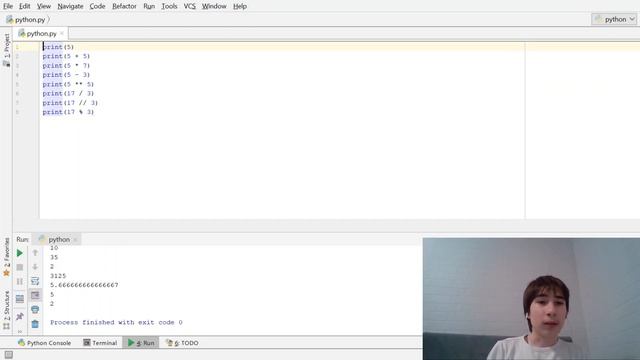Click the print output icon in Run panel
This screenshot has height=360, width=640.
(x=35, y=309)
